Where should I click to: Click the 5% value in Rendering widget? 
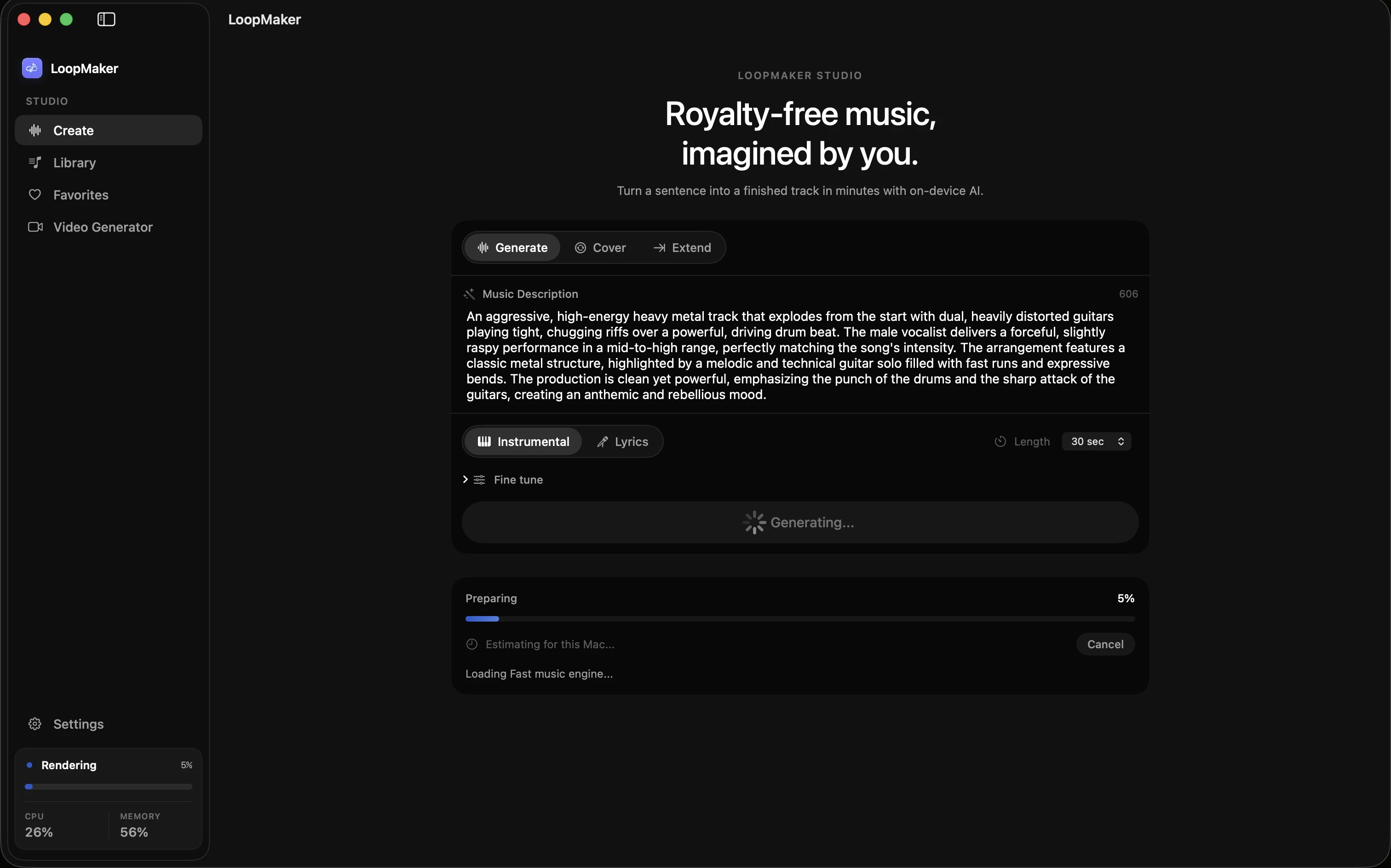(x=187, y=765)
